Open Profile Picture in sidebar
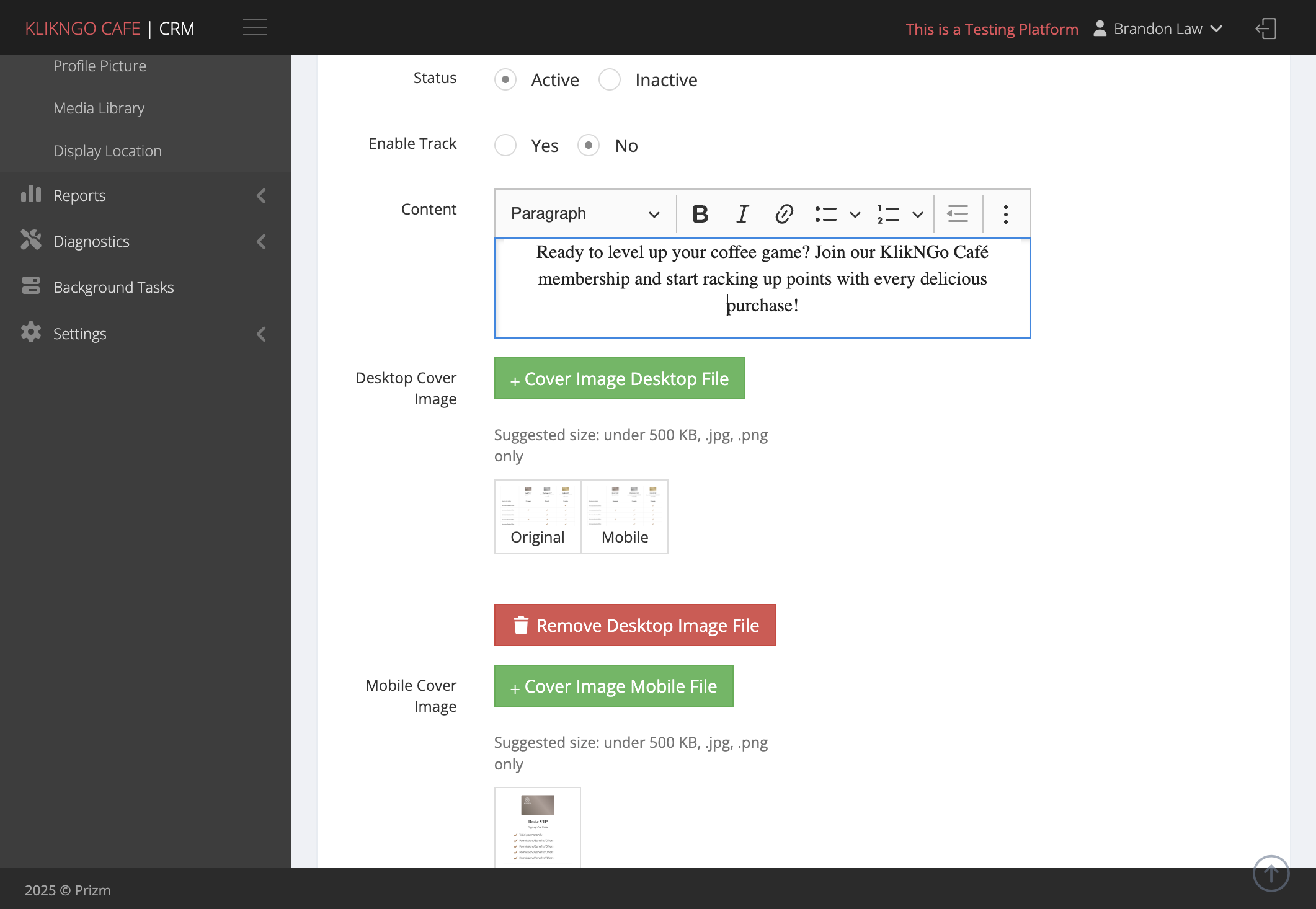This screenshot has height=909, width=1316. point(100,66)
